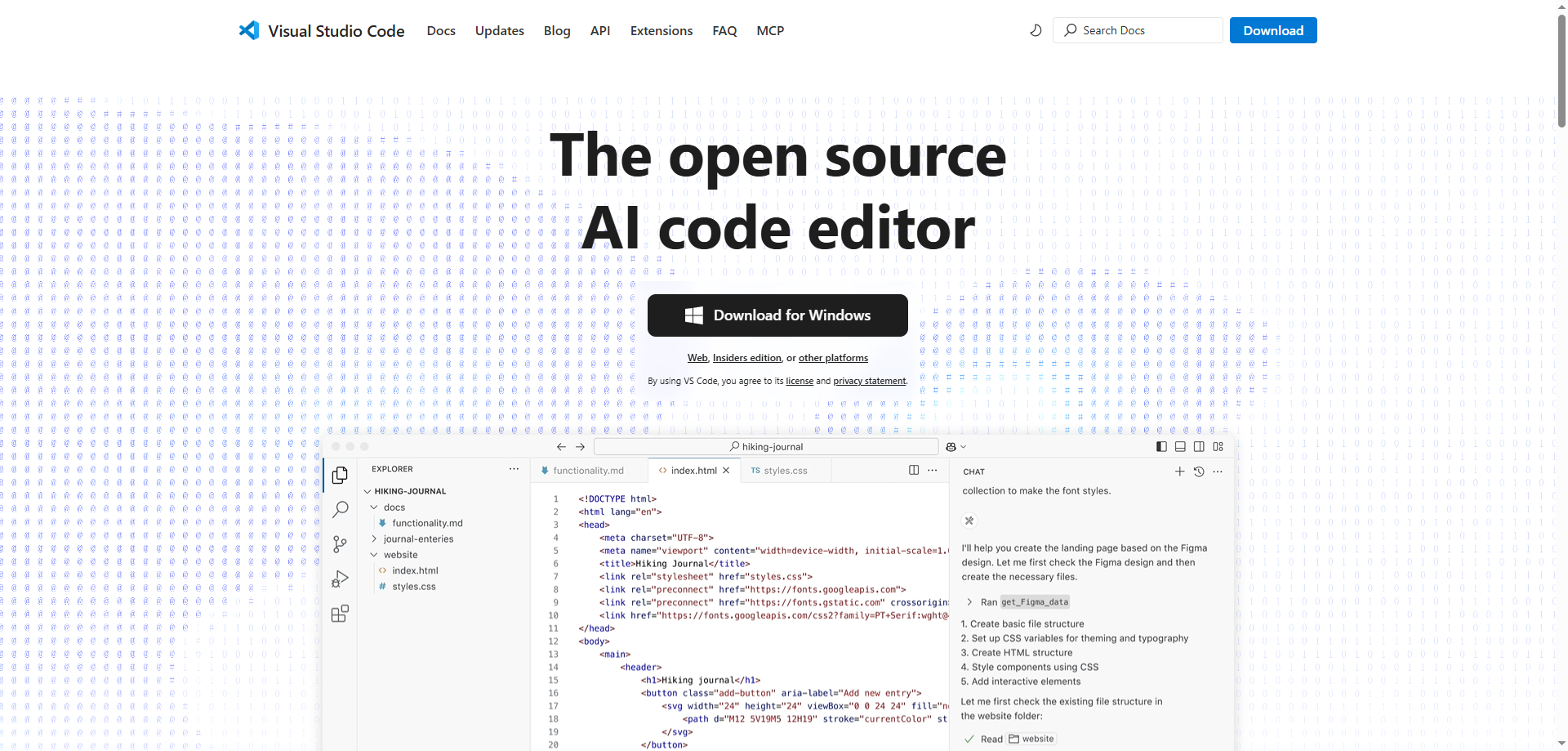Expand the Ran get_Figma_data step

pyautogui.click(x=970, y=602)
